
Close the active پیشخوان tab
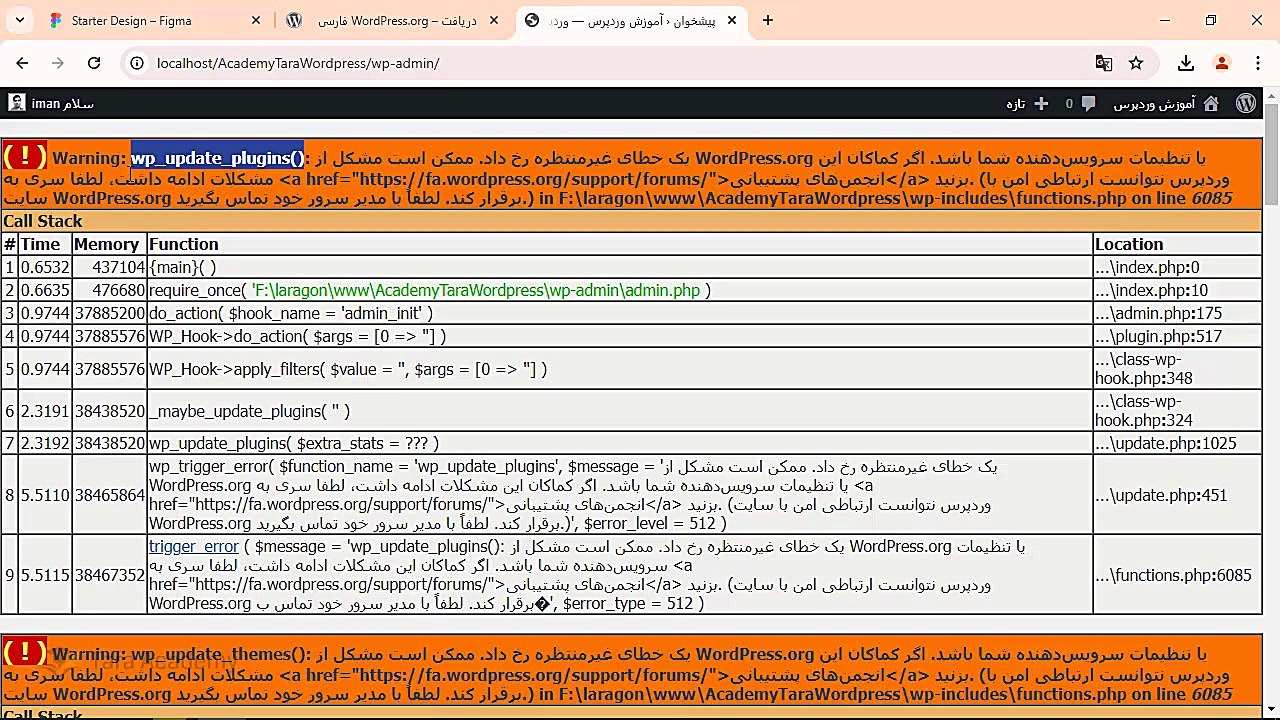tap(732, 20)
